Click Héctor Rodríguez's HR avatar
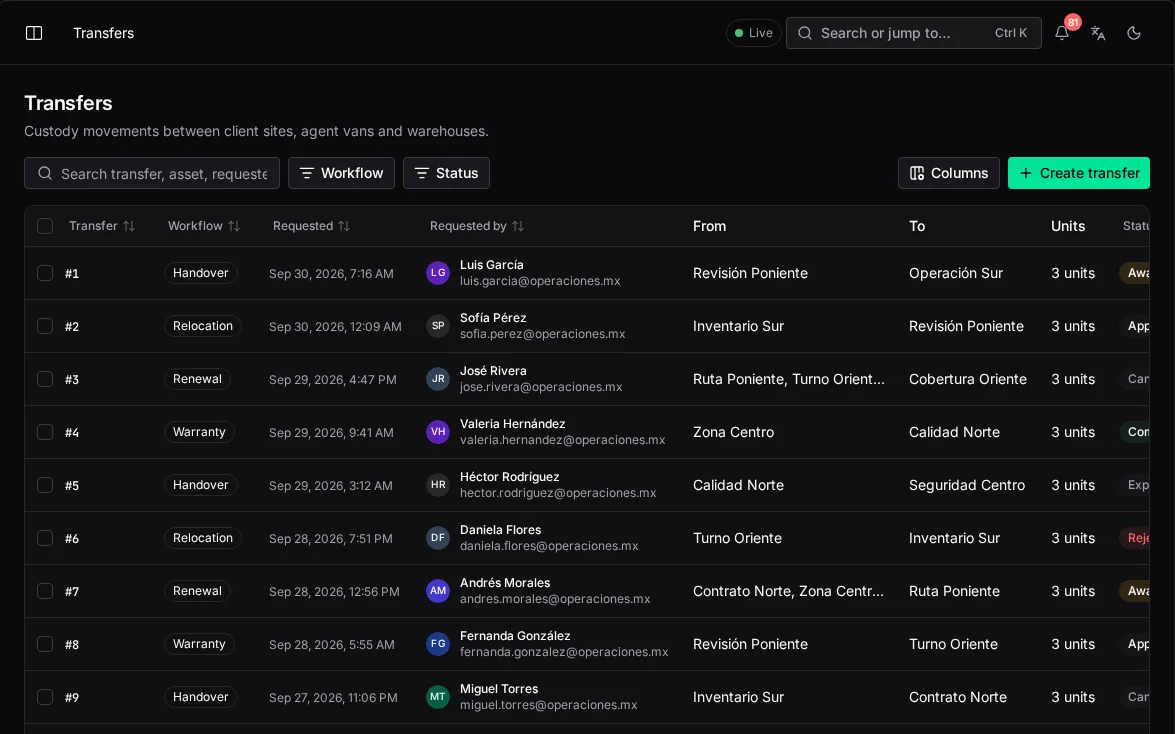 coord(438,485)
